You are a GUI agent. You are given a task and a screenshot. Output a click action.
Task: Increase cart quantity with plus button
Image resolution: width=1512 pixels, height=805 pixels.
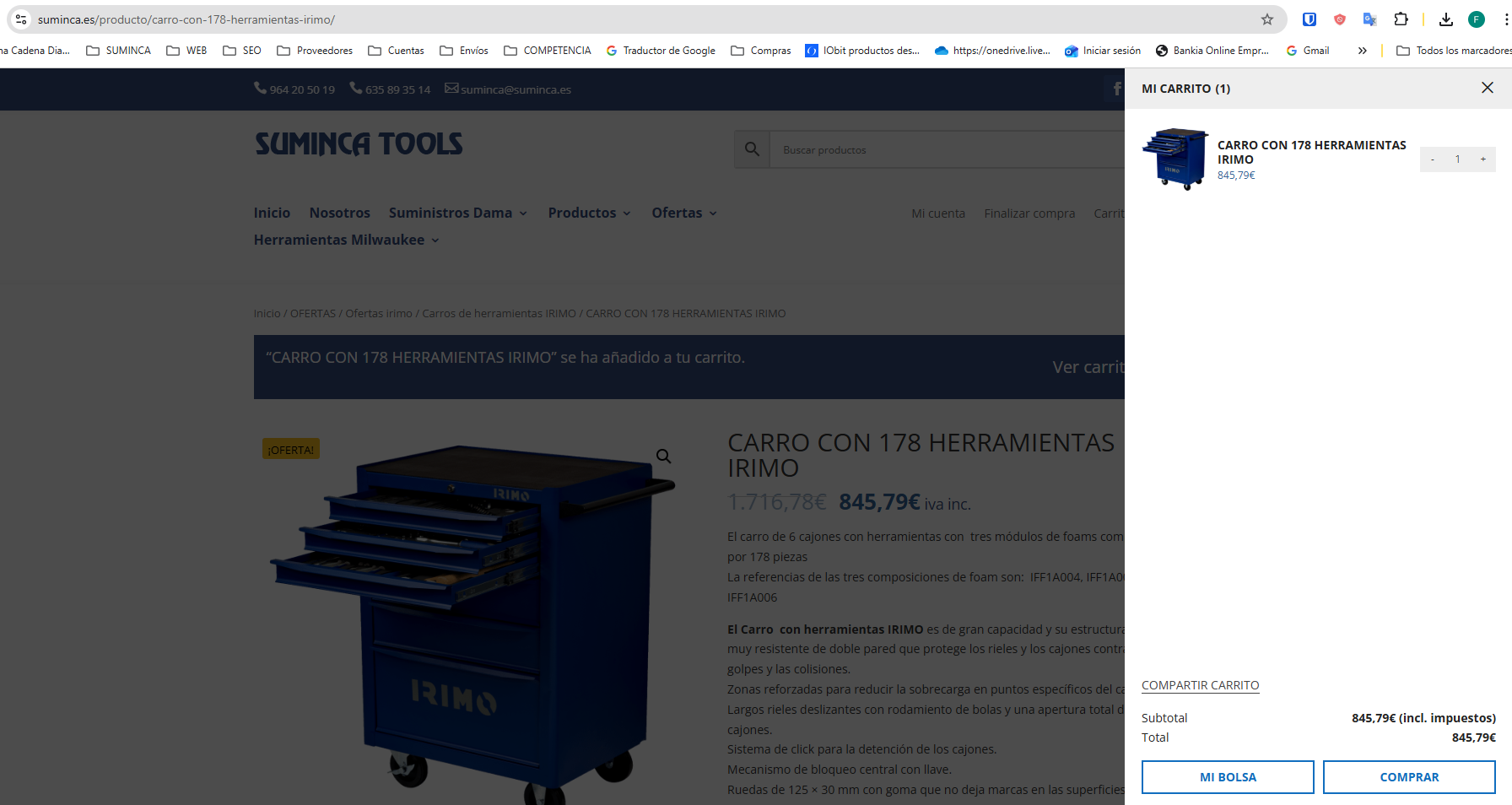tap(1482, 159)
